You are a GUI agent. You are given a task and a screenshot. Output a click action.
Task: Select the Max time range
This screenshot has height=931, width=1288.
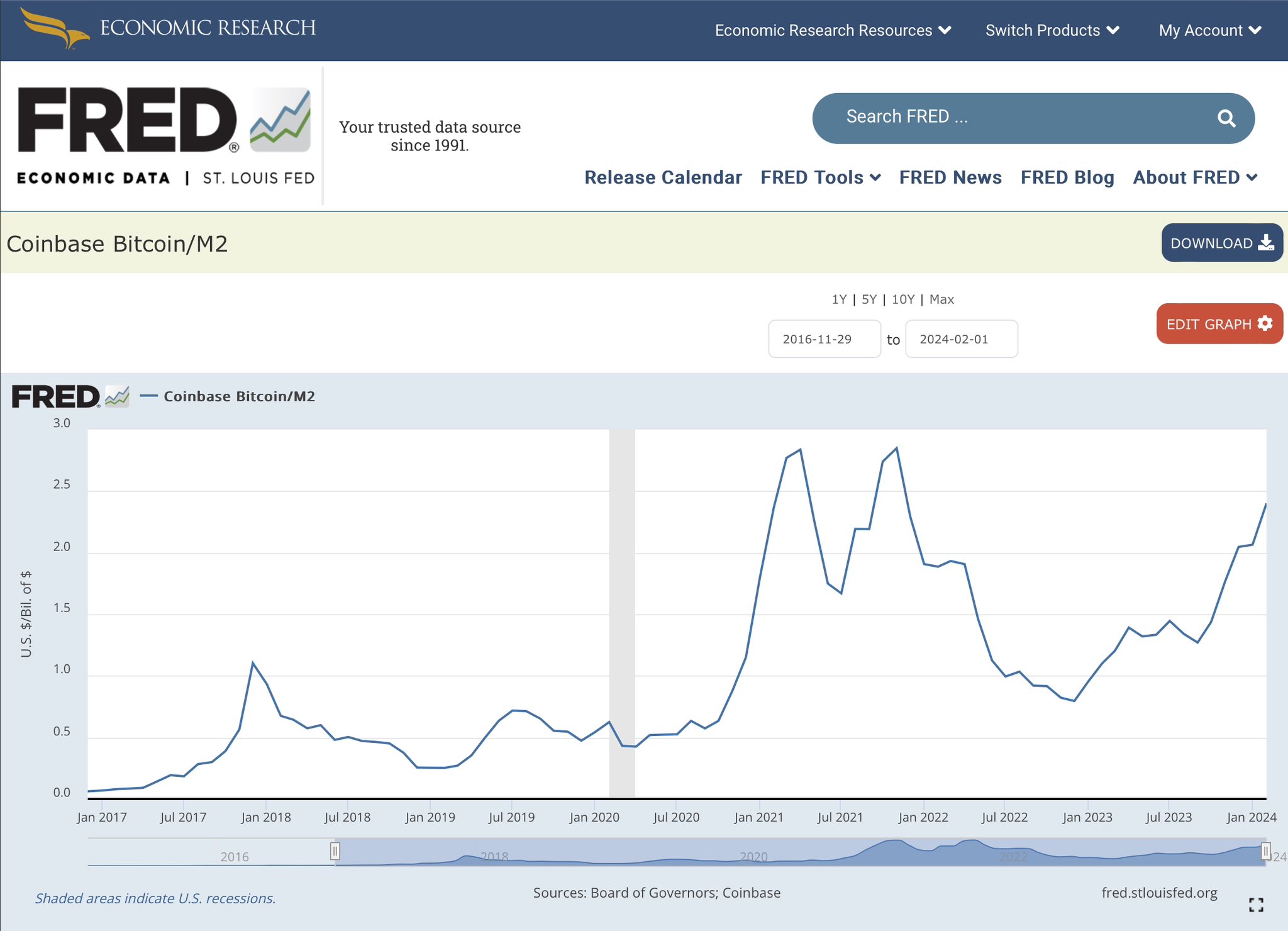941,299
